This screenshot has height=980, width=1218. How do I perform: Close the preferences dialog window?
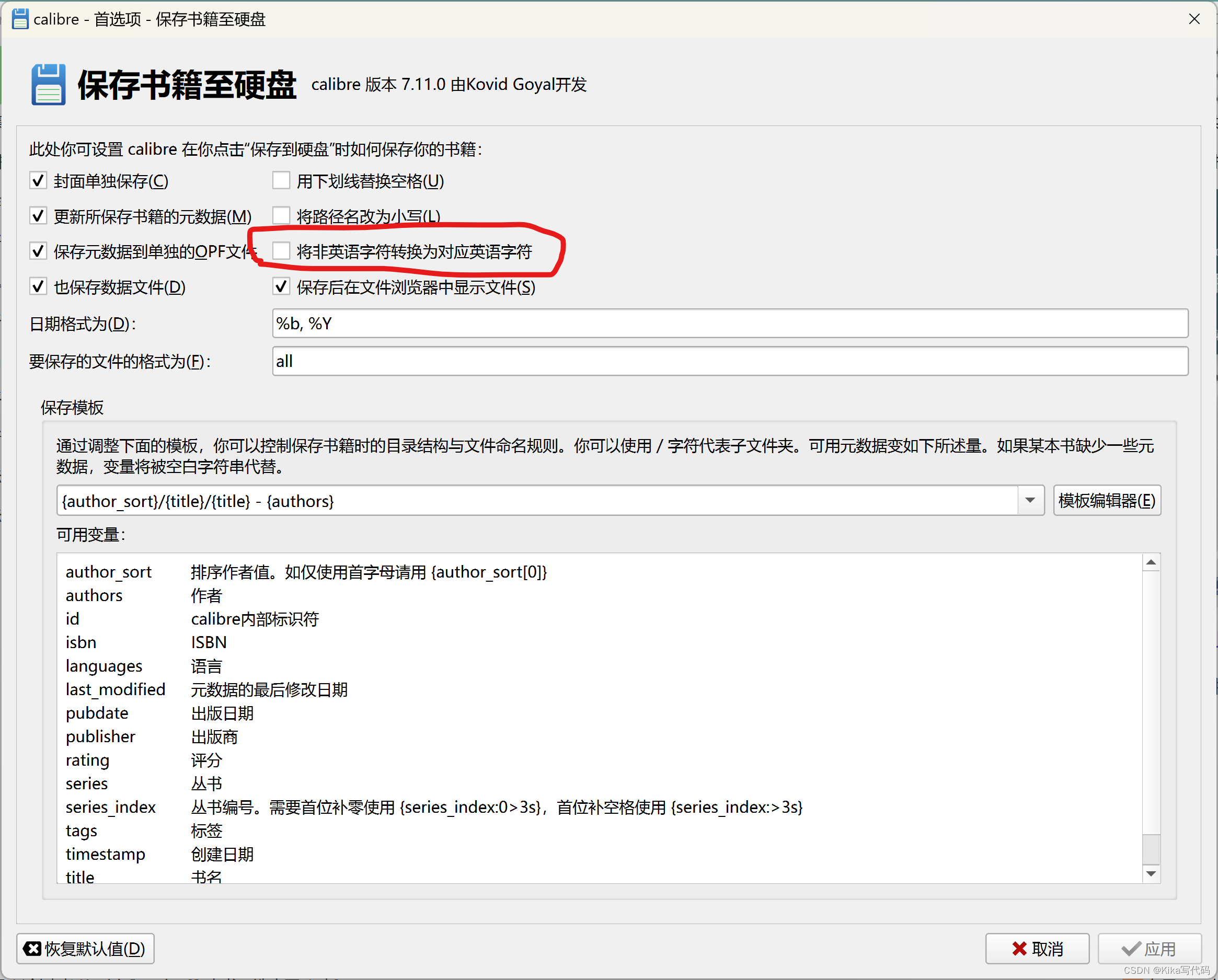pos(1194,19)
